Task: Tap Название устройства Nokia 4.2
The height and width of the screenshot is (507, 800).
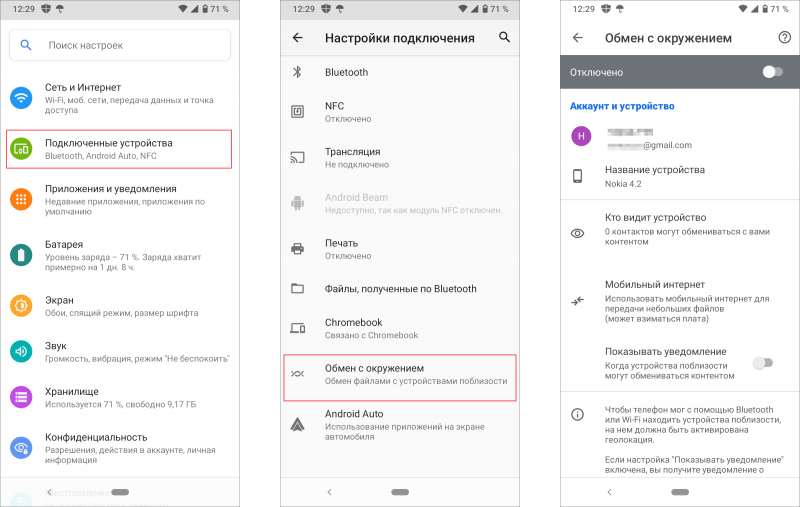Action: (680, 176)
